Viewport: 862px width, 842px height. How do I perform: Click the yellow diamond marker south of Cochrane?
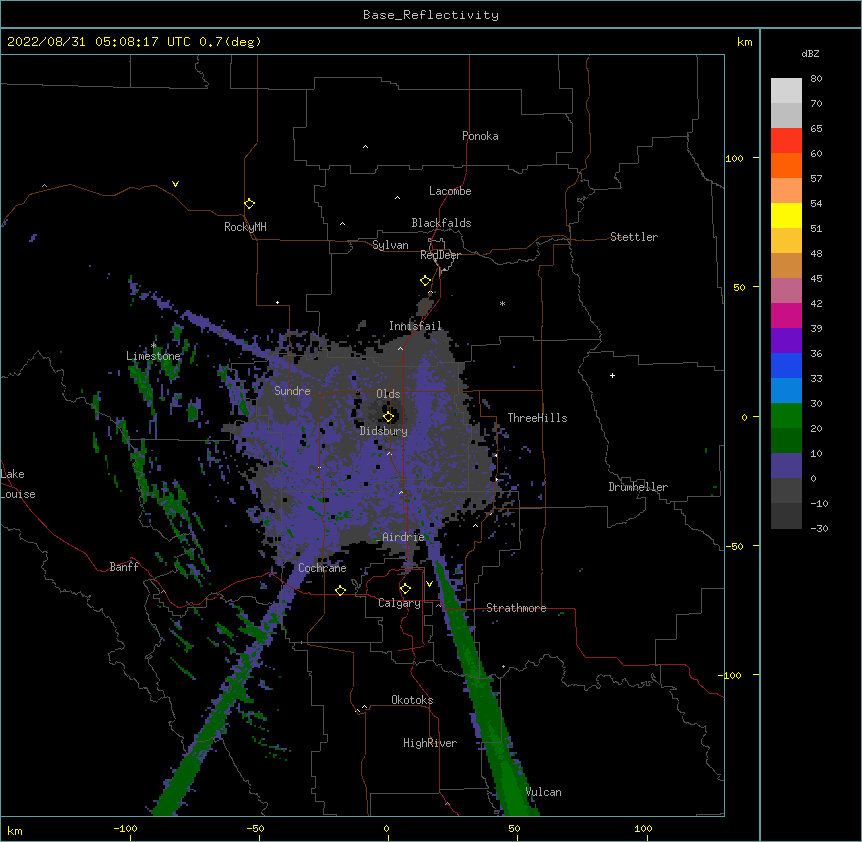[x=340, y=590]
